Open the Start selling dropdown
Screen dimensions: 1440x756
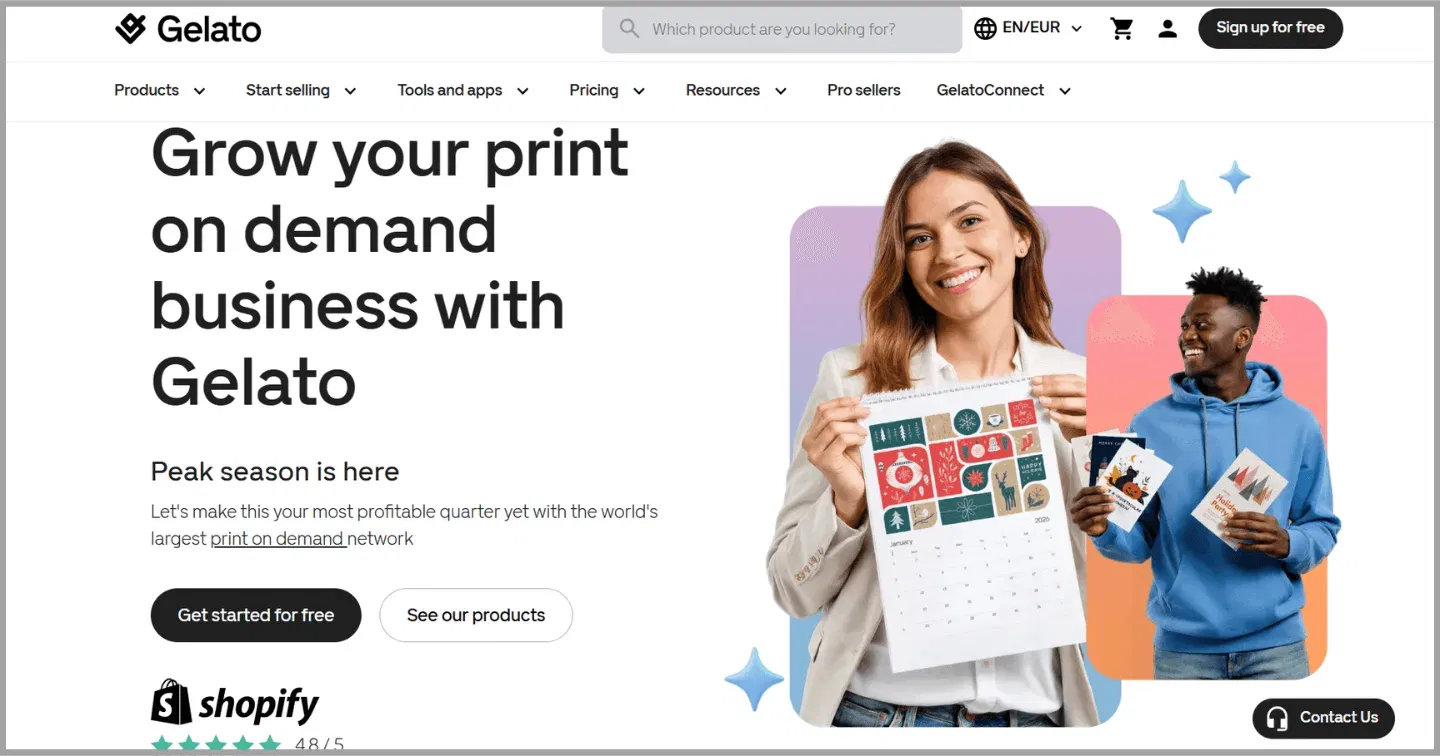[x=301, y=90]
